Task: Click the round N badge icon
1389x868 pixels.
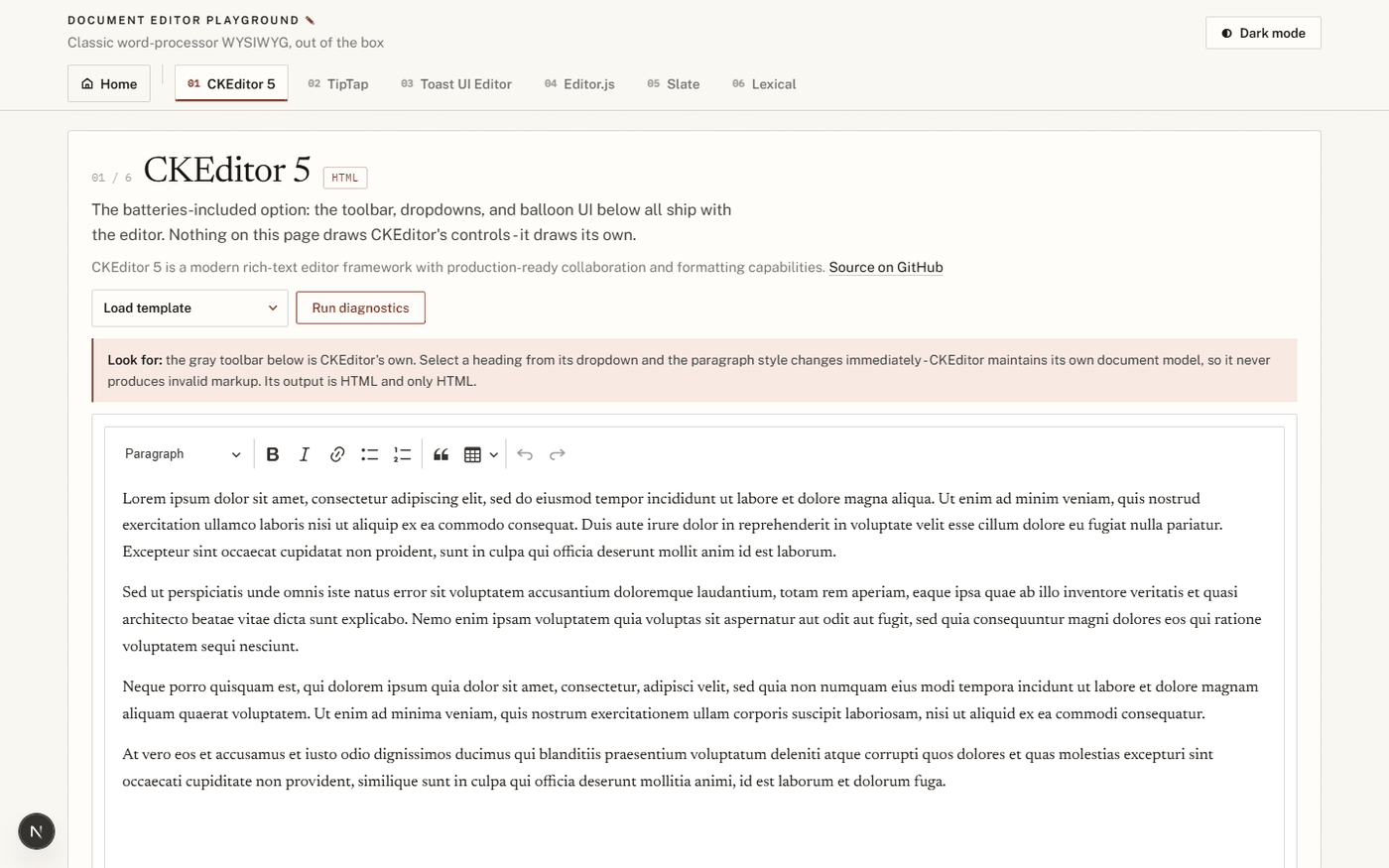Action: click(37, 831)
